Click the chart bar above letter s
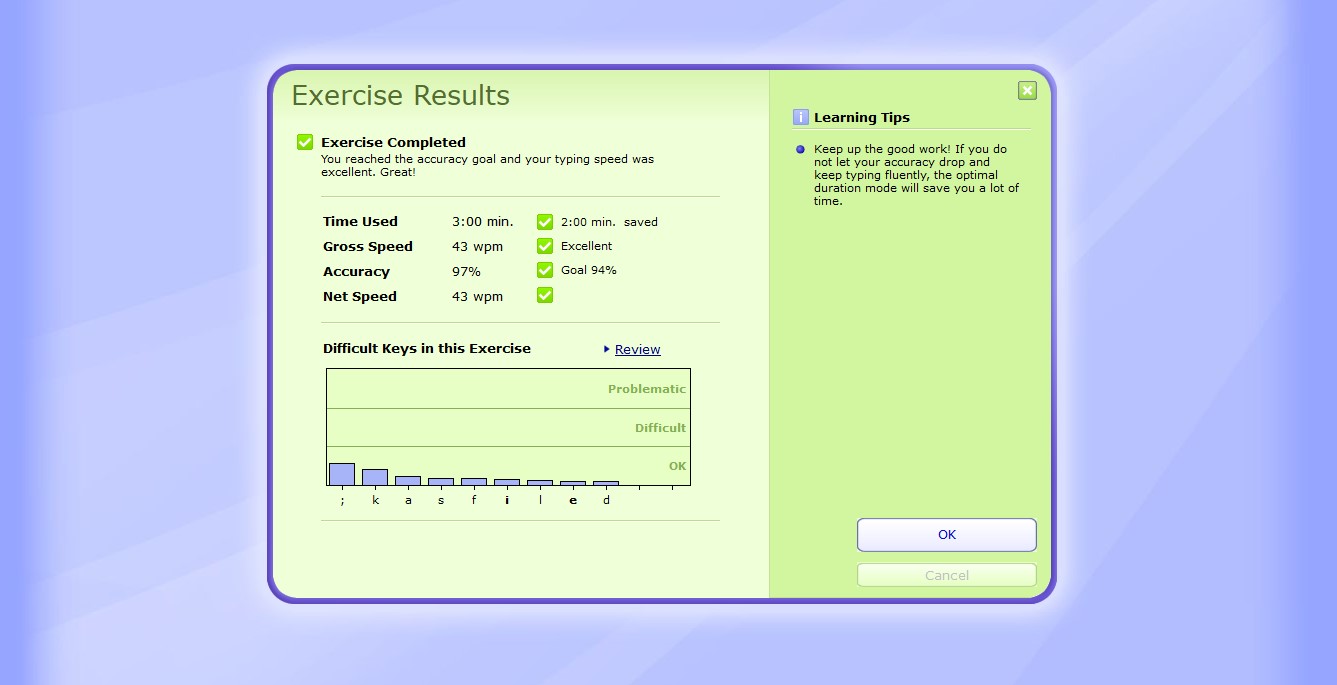This screenshot has width=1337, height=685. point(441,482)
